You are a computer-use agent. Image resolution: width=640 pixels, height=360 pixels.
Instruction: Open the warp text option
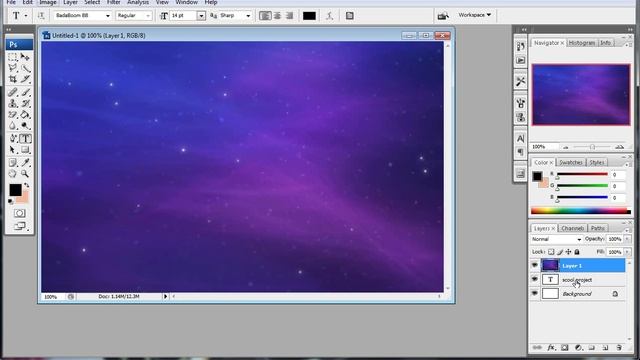pos(329,16)
